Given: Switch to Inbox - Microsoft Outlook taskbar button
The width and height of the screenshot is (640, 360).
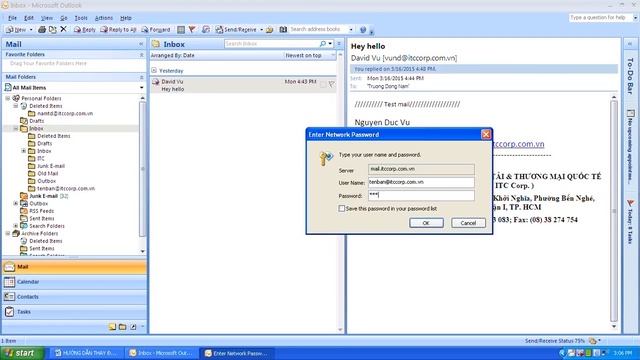Looking at the screenshot, I should 162,353.
